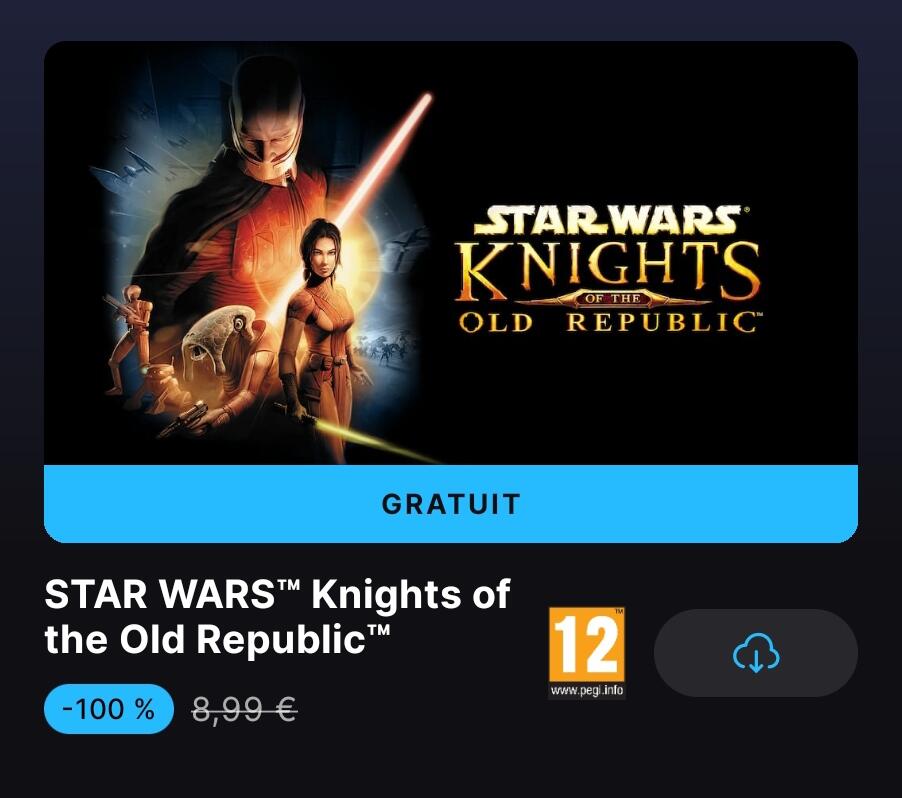This screenshot has height=798, width=902.
Task: Click the OLD REPUBLIC logo text
Action: (608, 322)
